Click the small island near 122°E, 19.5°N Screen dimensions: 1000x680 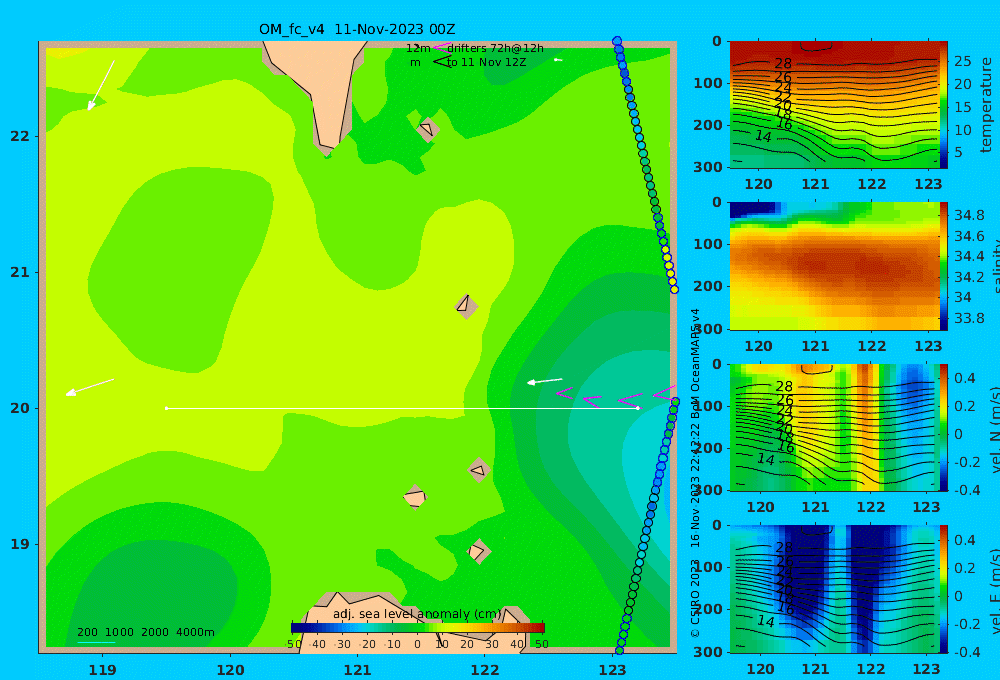click(479, 470)
